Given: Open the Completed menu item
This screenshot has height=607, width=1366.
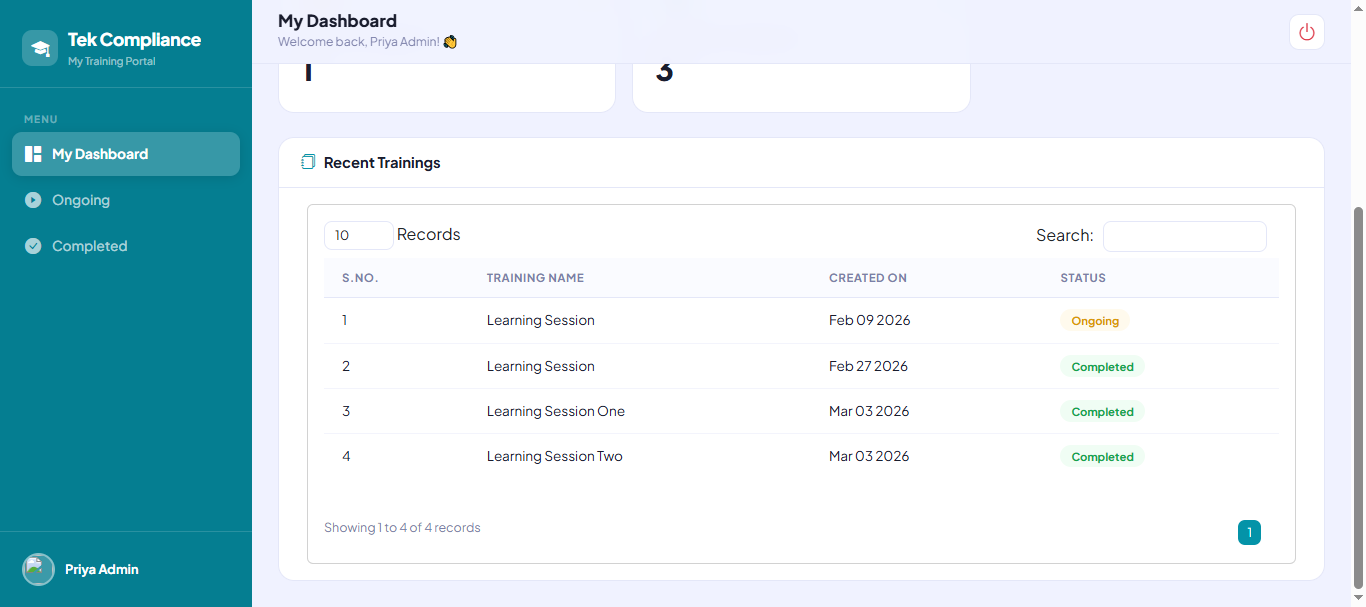Looking at the screenshot, I should 89,246.
